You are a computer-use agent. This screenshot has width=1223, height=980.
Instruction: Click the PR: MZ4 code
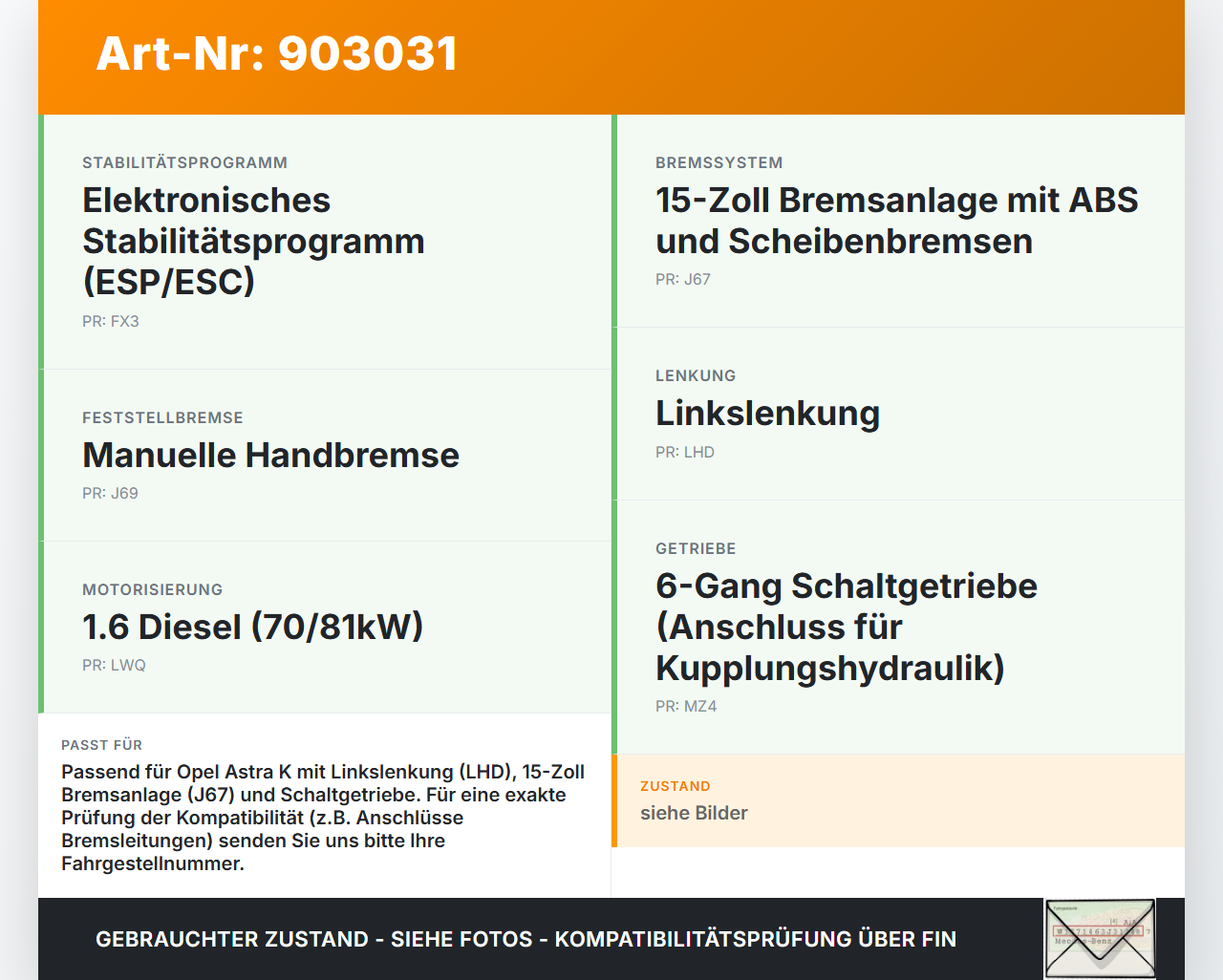tap(686, 707)
